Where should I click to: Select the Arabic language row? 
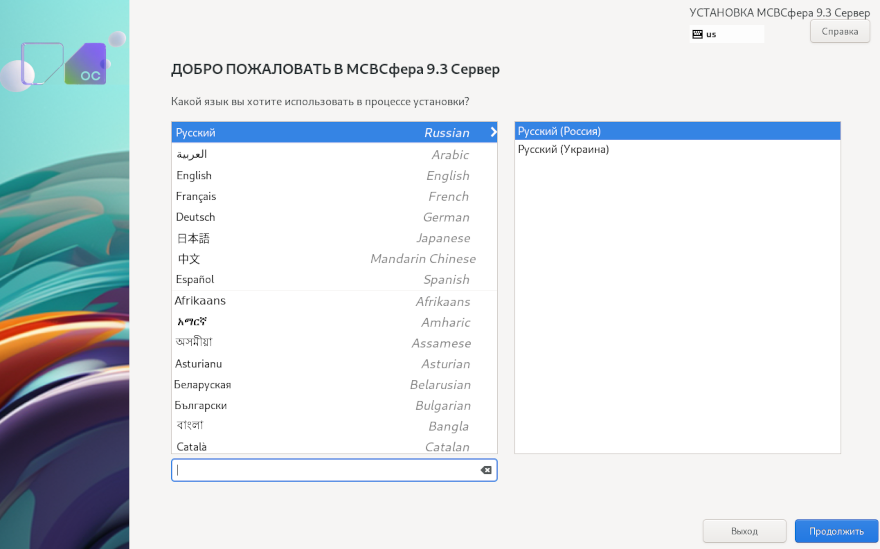coord(334,154)
